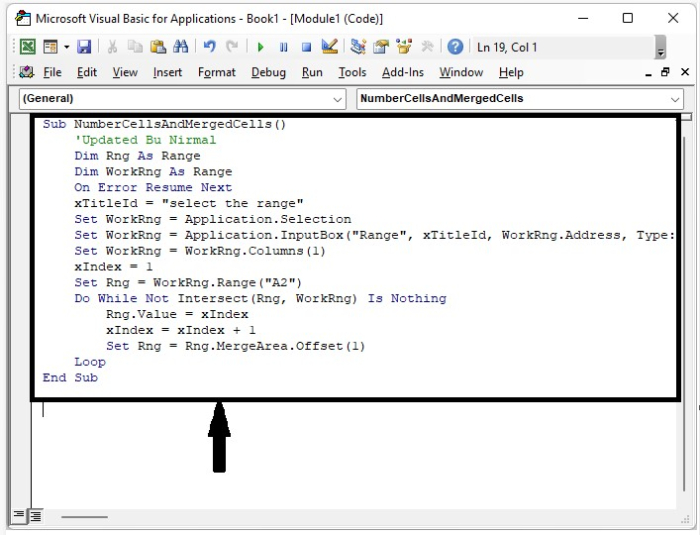
Task: Click line 'On Error Resume Next'
Action: [x=153, y=187]
